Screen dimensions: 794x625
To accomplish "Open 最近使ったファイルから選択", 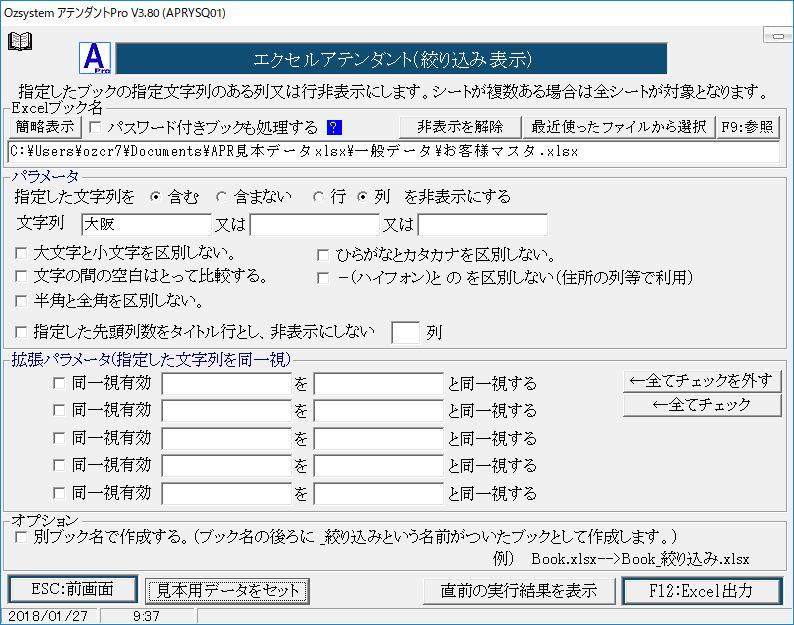I will tap(618, 127).
